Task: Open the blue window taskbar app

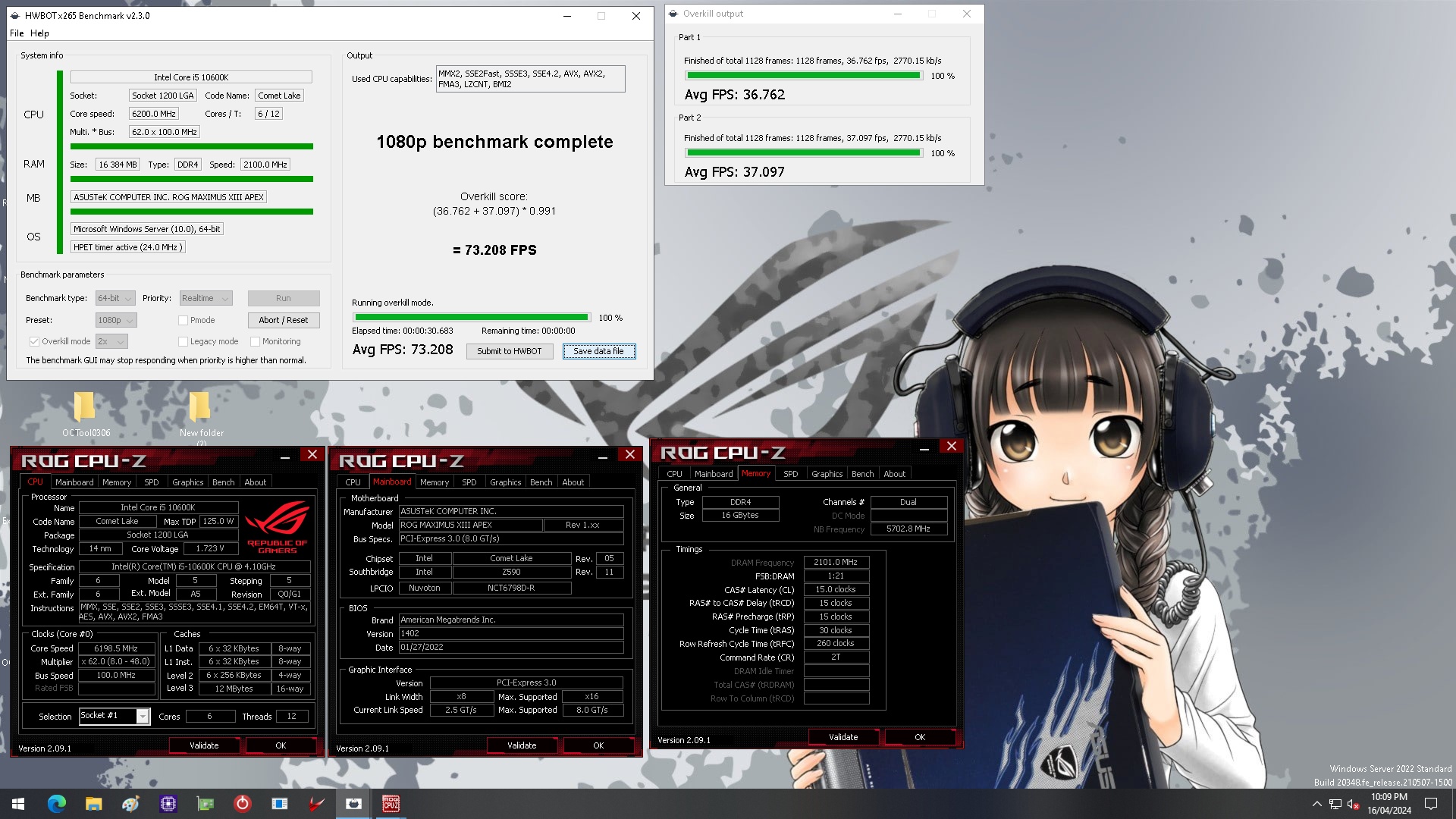Action: [x=279, y=804]
